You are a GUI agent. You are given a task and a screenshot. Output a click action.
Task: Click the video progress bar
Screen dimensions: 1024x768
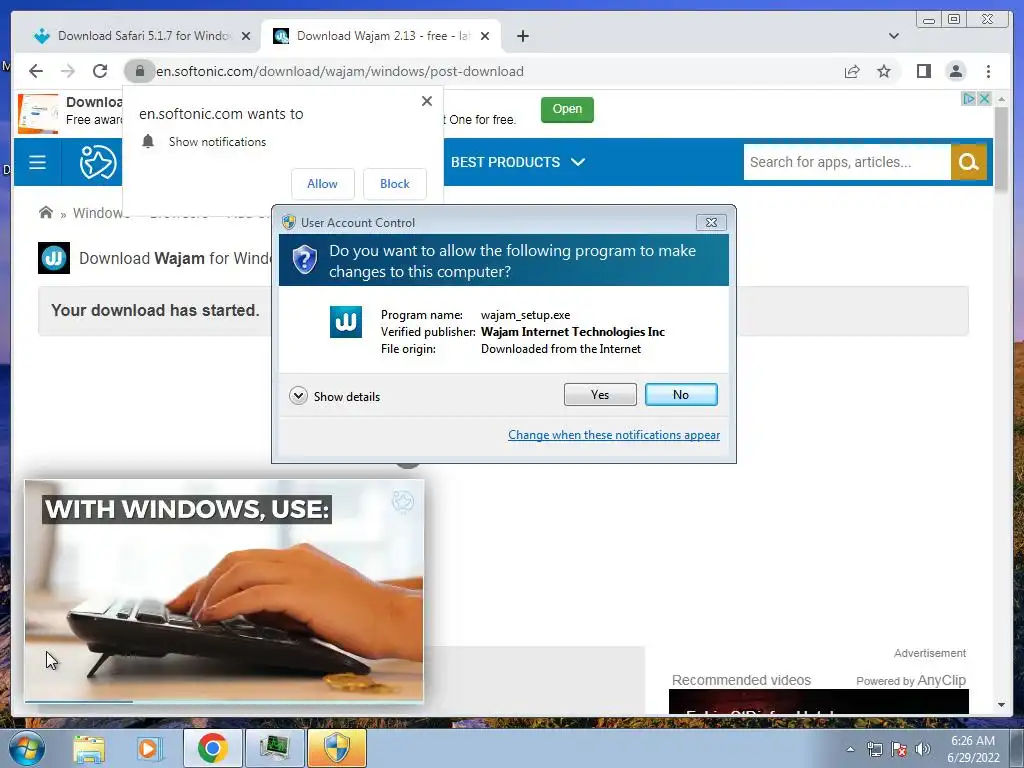point(224,701)
